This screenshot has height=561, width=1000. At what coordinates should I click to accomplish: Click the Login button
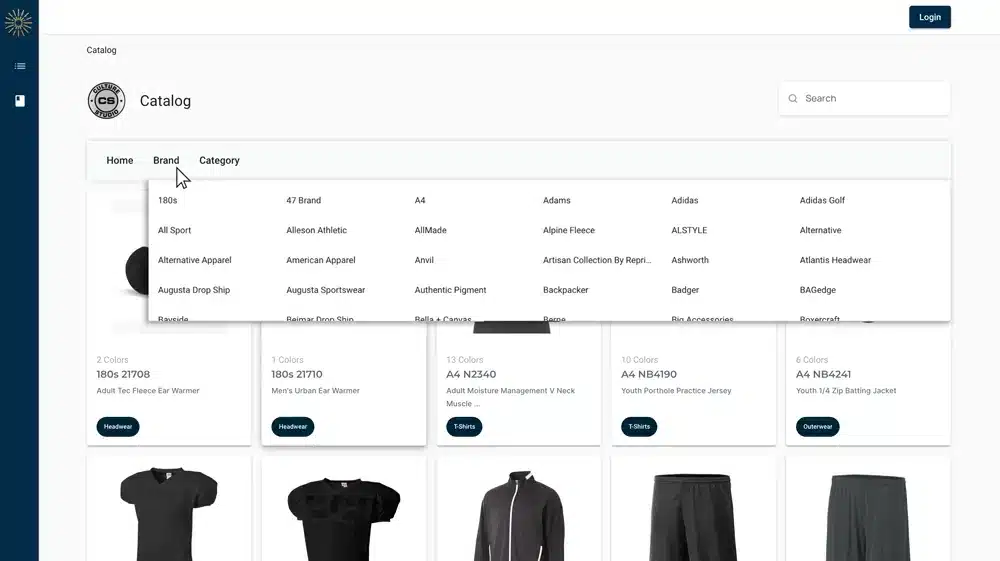930,17
